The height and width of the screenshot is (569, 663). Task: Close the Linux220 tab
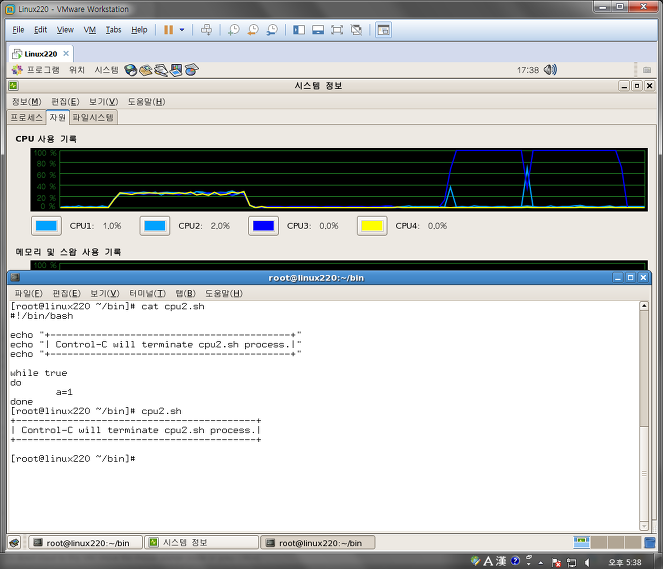pyautogui.click(x=66, y=53)
